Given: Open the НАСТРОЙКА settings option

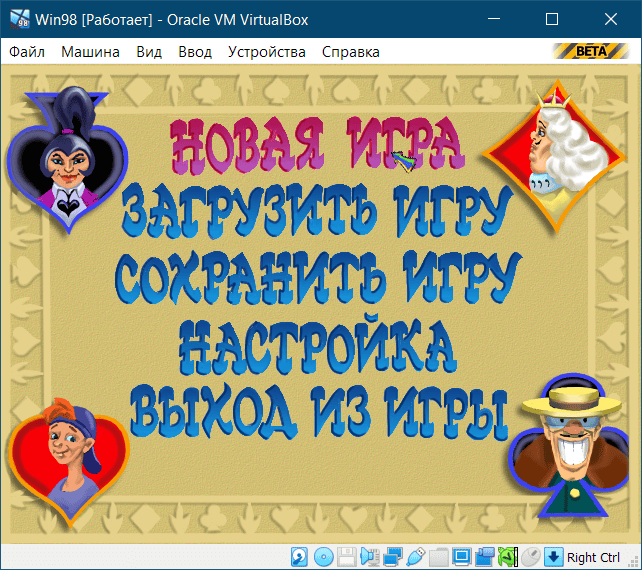Looking at the screenshot, I should (x=317, y=345).
